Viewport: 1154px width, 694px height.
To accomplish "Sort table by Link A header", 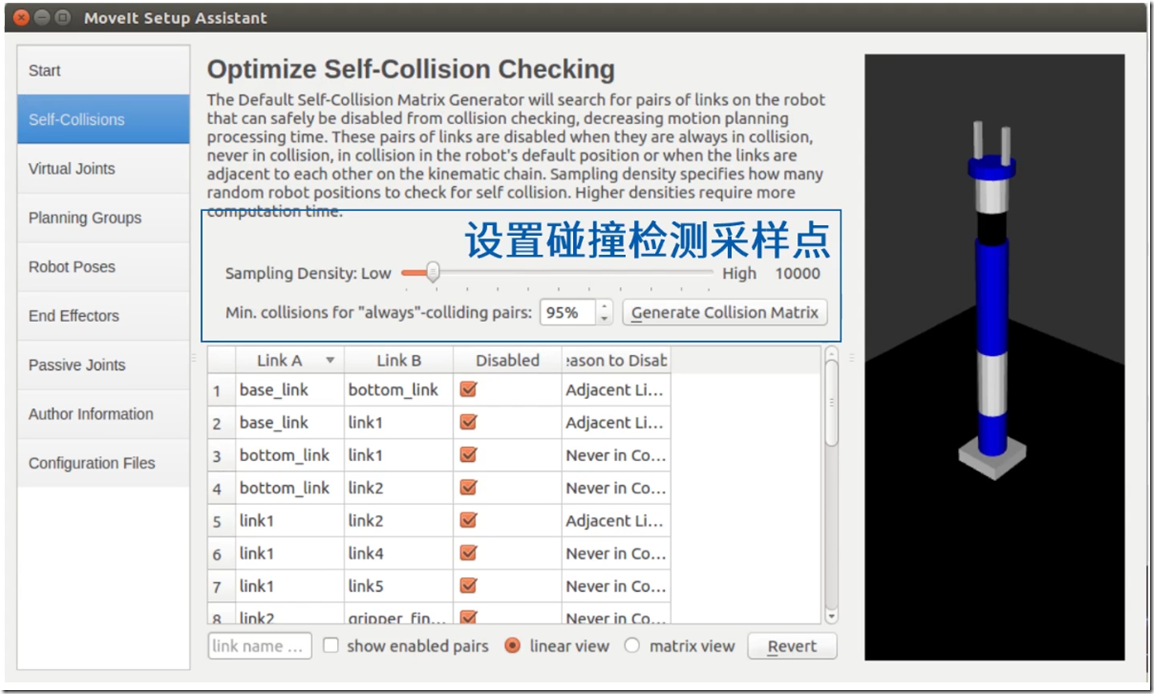I will (x=289, y=360).
